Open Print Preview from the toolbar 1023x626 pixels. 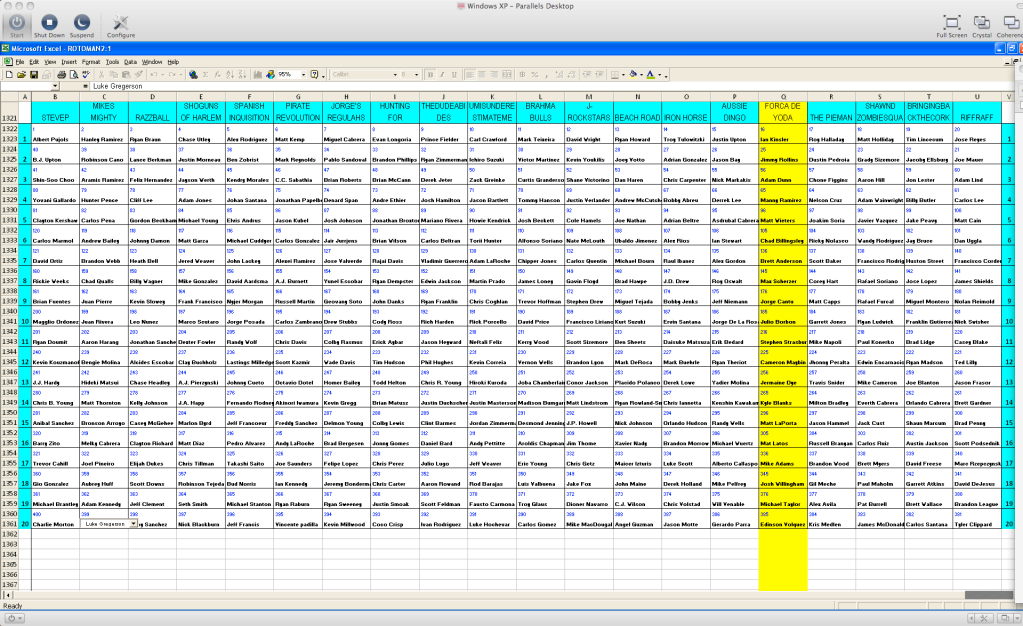point(74,74)
